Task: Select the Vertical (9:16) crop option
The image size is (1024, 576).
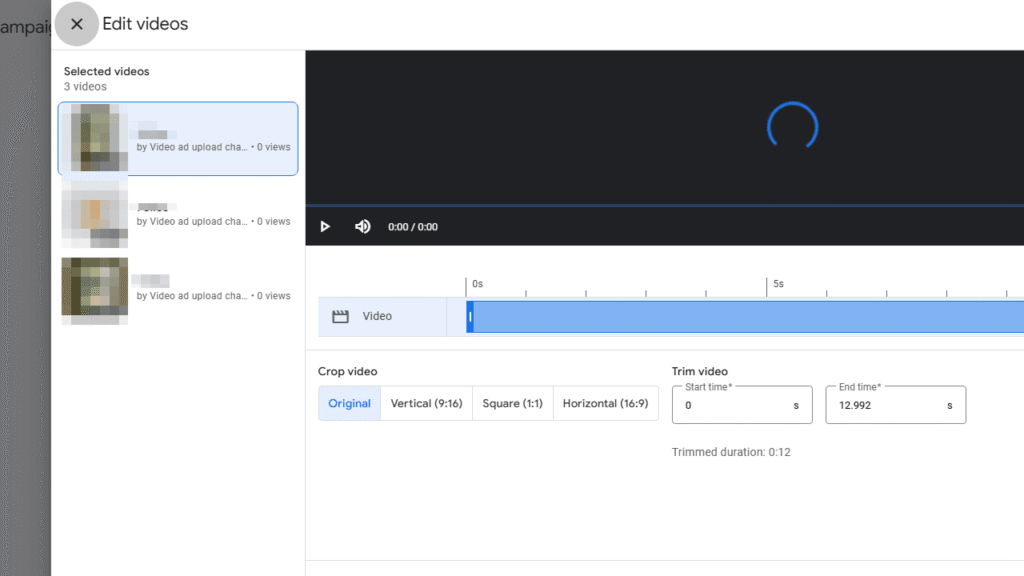Action: 425,403
